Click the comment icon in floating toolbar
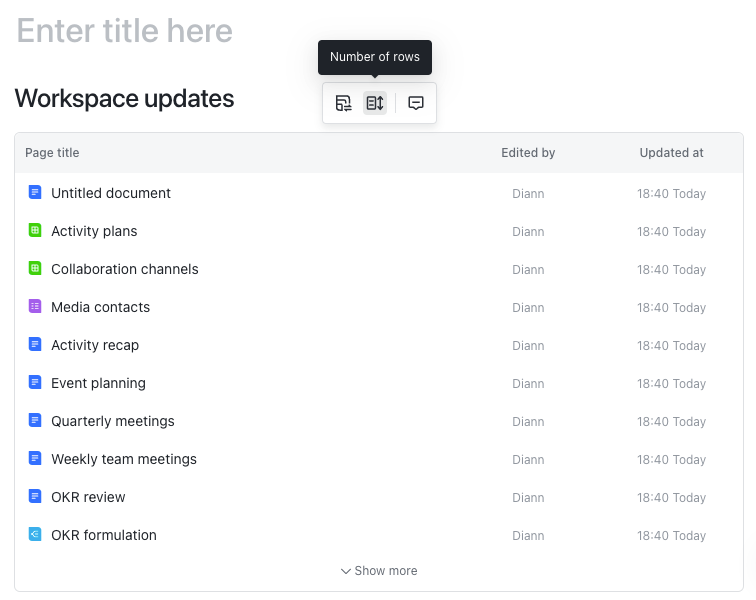The height and width of the screenshot is (600, 756). pos(416,103)
